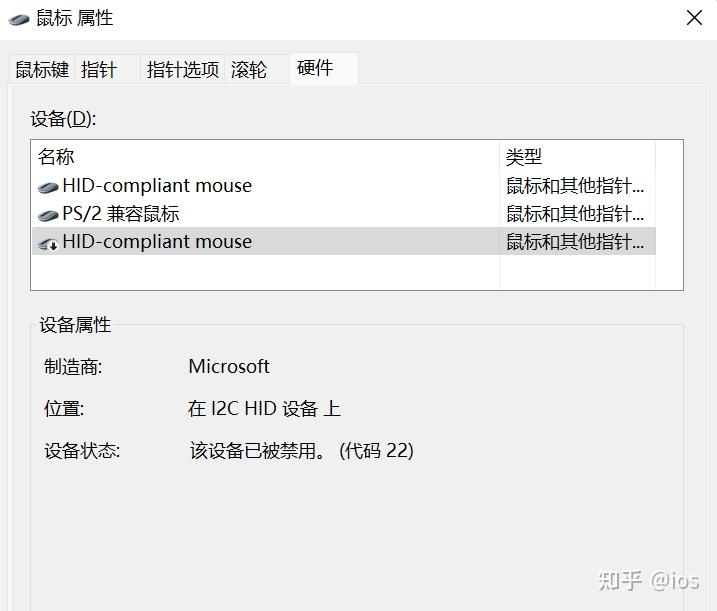This screenshot has width=717, height=611.
Task: Click the 类型 column header
Action: pos(524,157)
